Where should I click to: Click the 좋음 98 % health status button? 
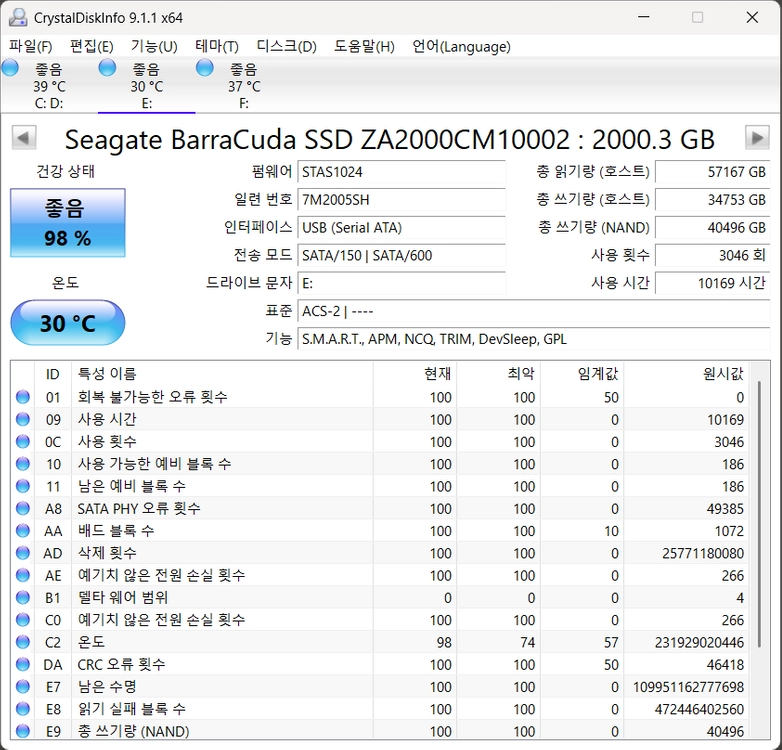pos(68,222)
